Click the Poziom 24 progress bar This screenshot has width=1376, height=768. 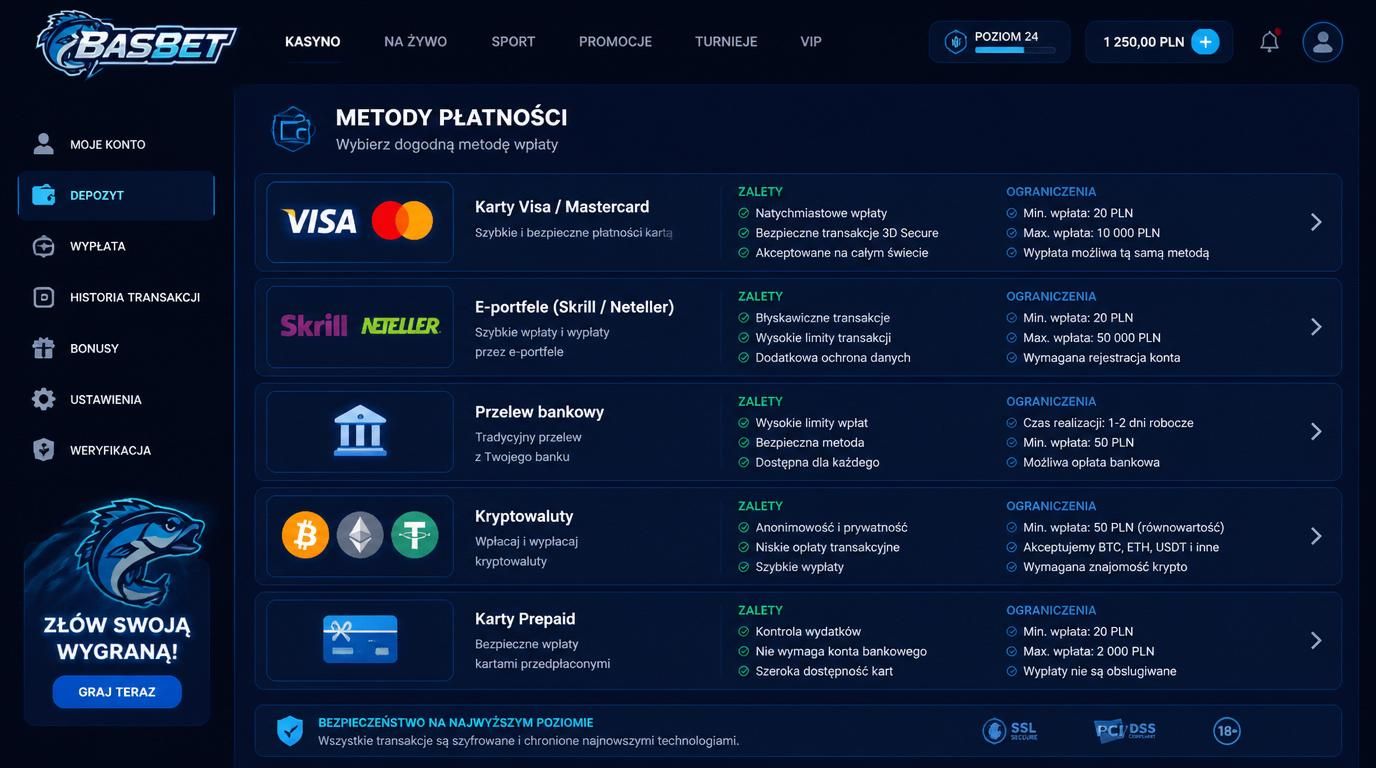click(1015, 50)
